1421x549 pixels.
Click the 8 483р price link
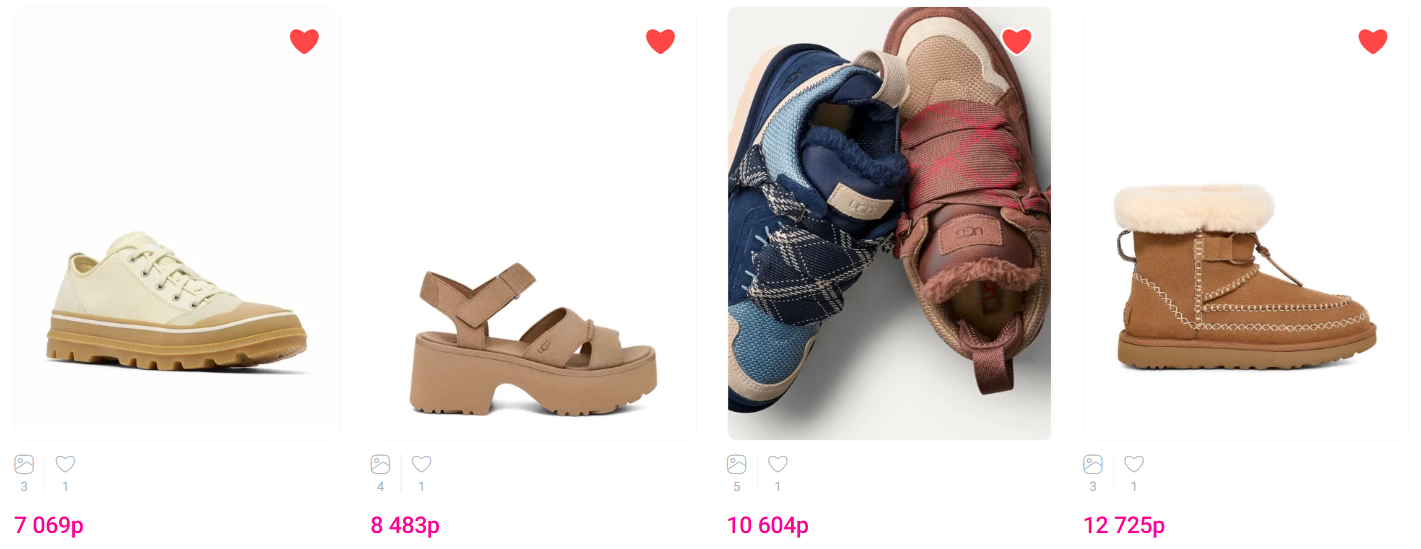coord(405,525)
